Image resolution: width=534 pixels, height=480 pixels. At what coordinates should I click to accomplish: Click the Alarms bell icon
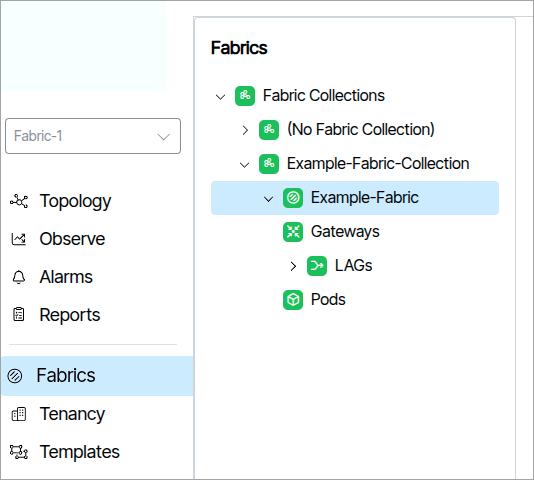[x=19, y=277]
